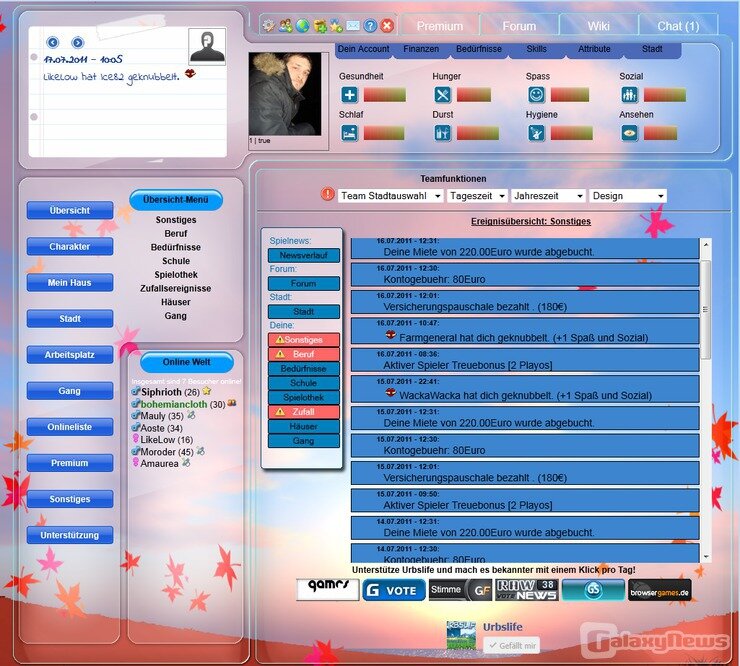Click the heart icon in the diary note
The width and height of the screenshot is (740, 666).
click(x=190, y=73)
